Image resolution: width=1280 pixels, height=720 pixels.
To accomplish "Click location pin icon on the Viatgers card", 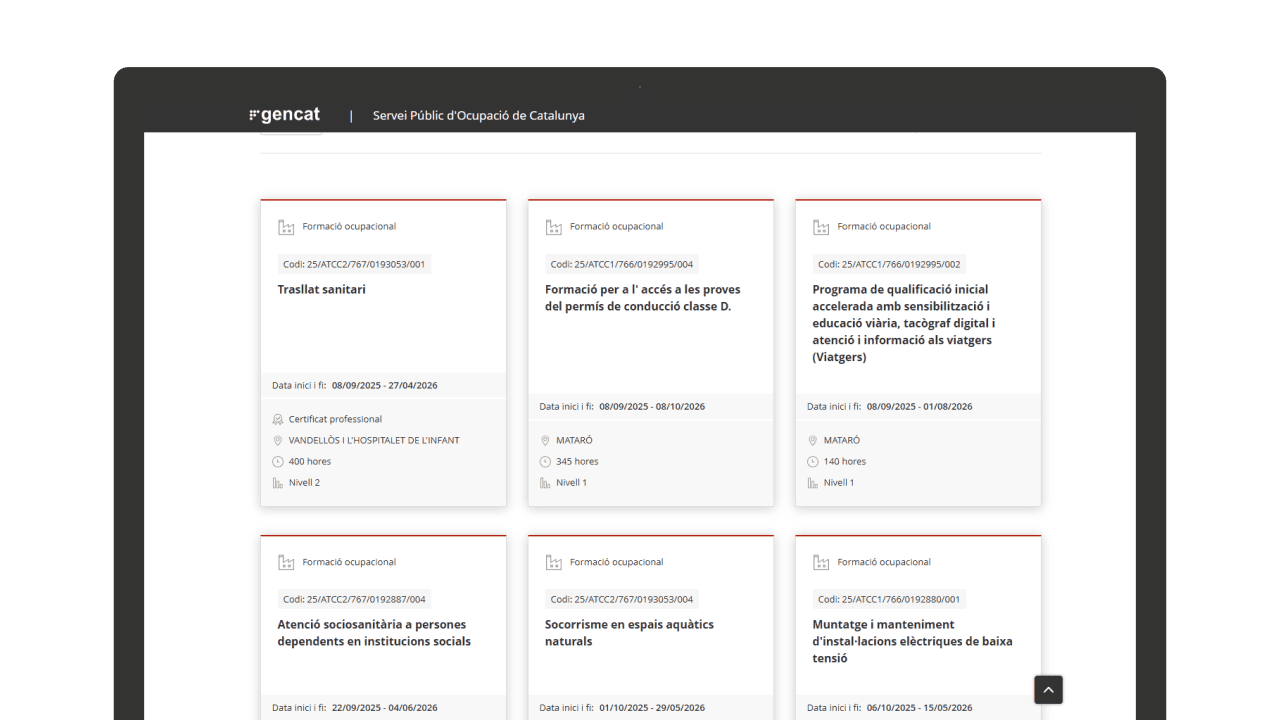I will 813,441.
